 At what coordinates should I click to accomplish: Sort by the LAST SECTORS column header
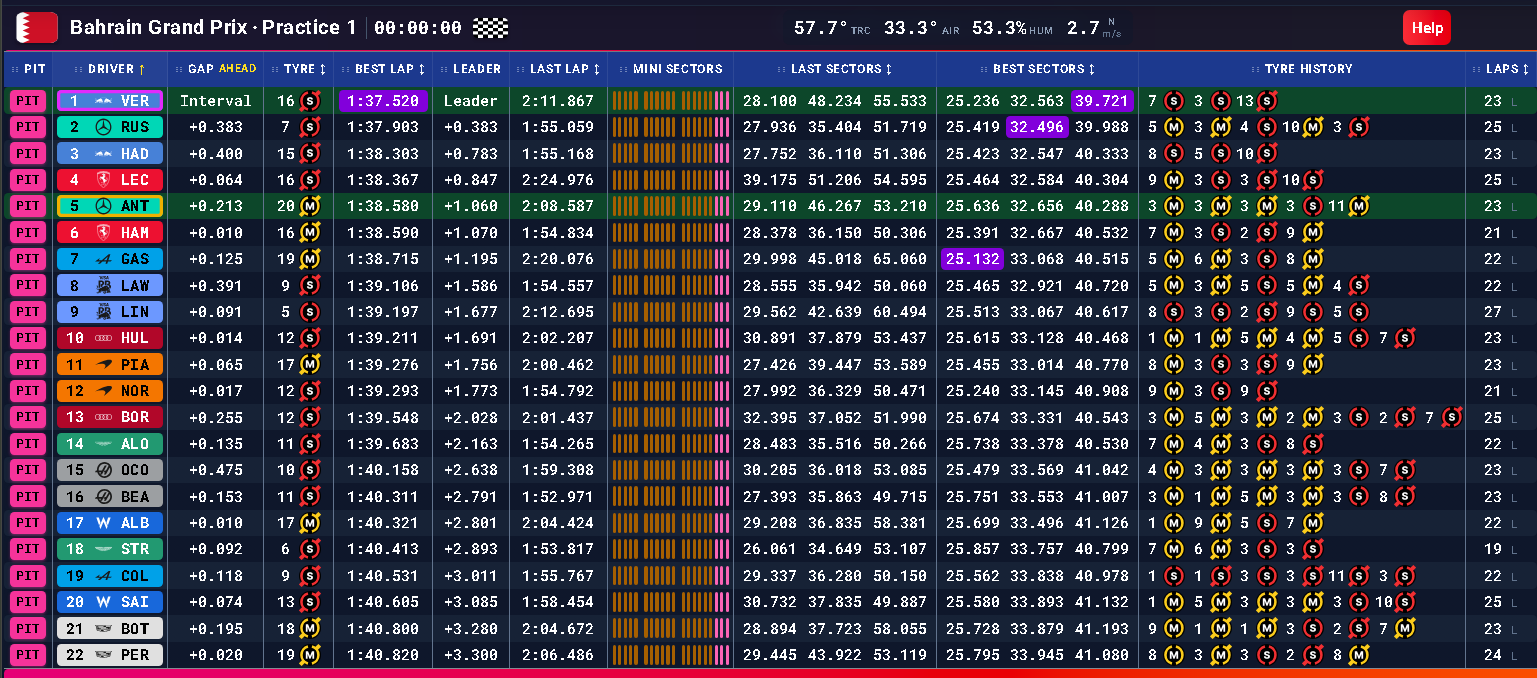click(834, 69)
